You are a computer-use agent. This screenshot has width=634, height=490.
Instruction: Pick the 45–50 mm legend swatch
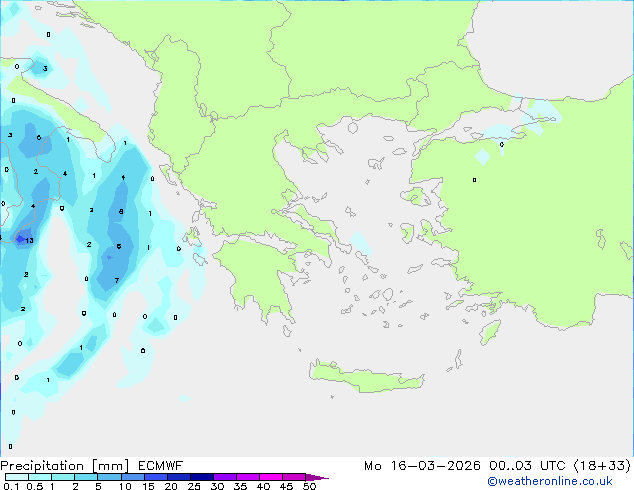click(x=294, y=477)
